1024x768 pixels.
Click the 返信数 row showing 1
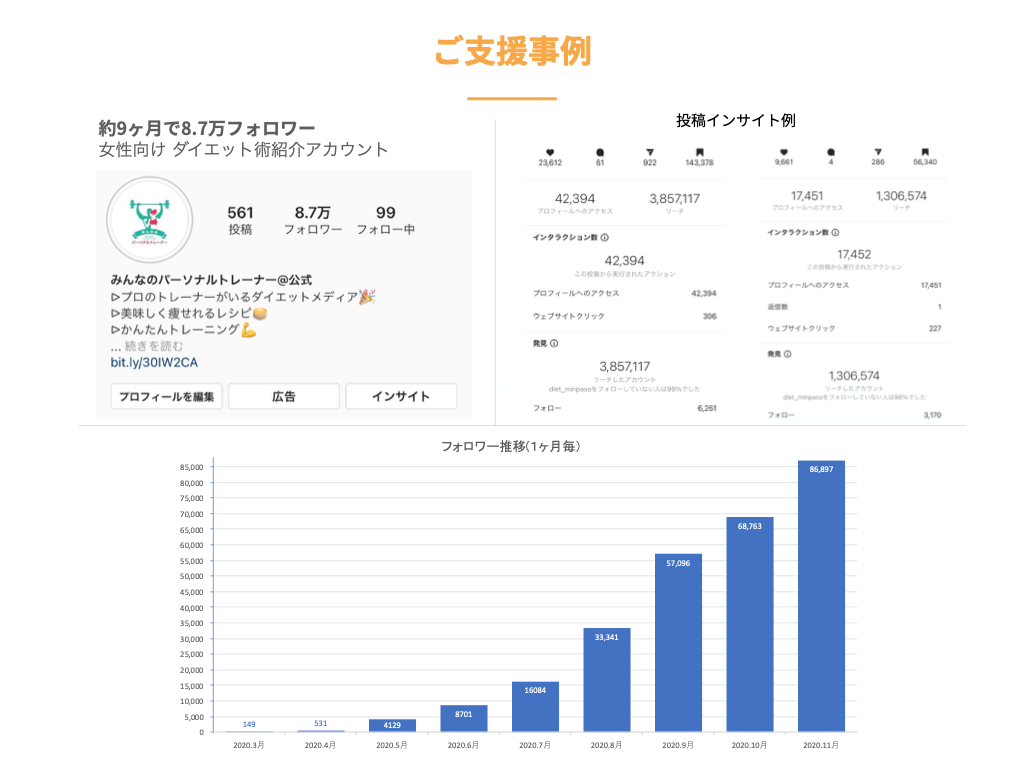(854, 307)
